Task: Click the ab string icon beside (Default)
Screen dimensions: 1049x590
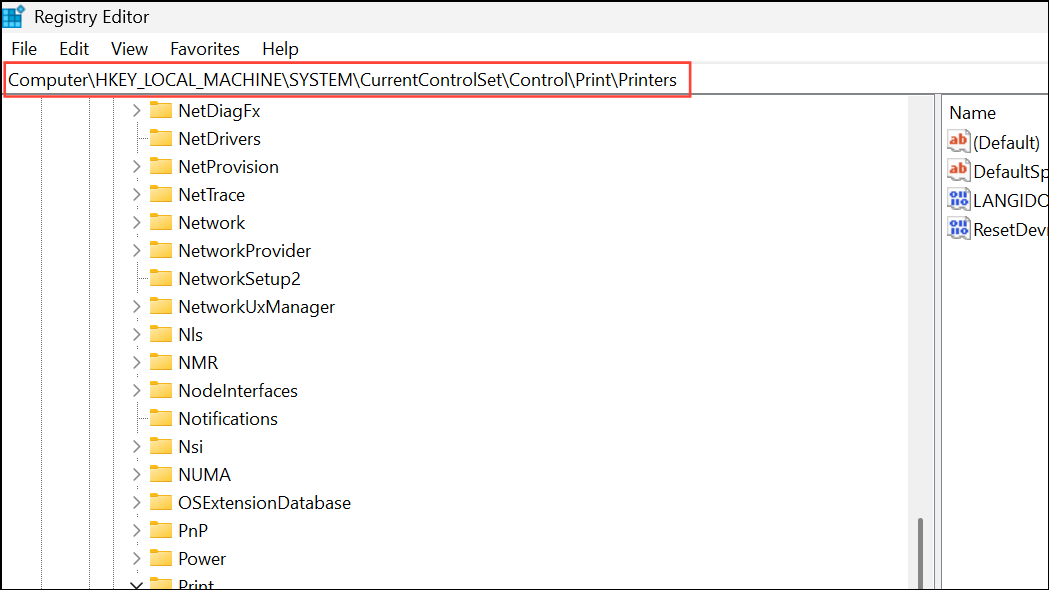Action: pos(958,141)
